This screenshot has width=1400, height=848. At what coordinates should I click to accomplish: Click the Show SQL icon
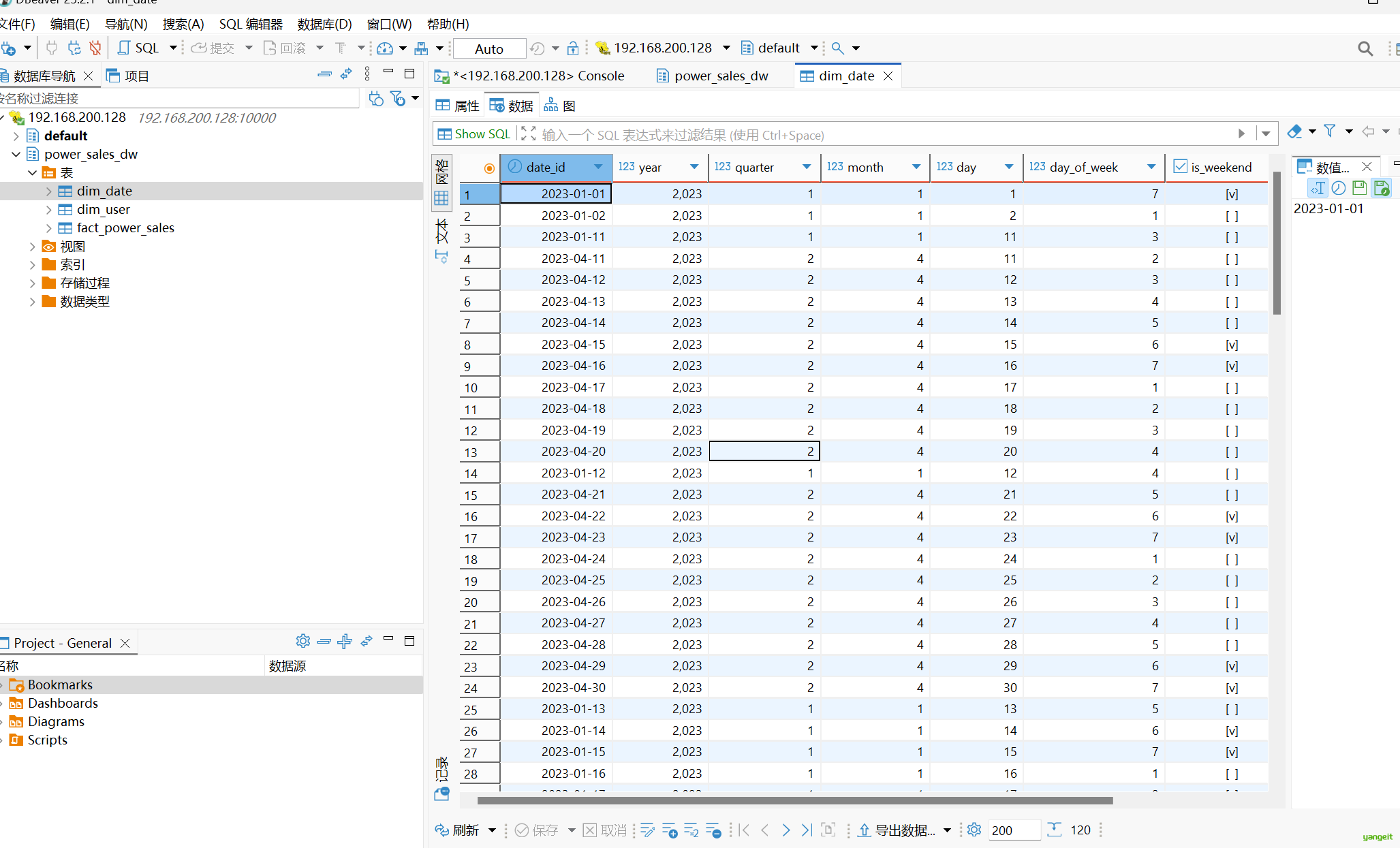(x=444, y=134)
